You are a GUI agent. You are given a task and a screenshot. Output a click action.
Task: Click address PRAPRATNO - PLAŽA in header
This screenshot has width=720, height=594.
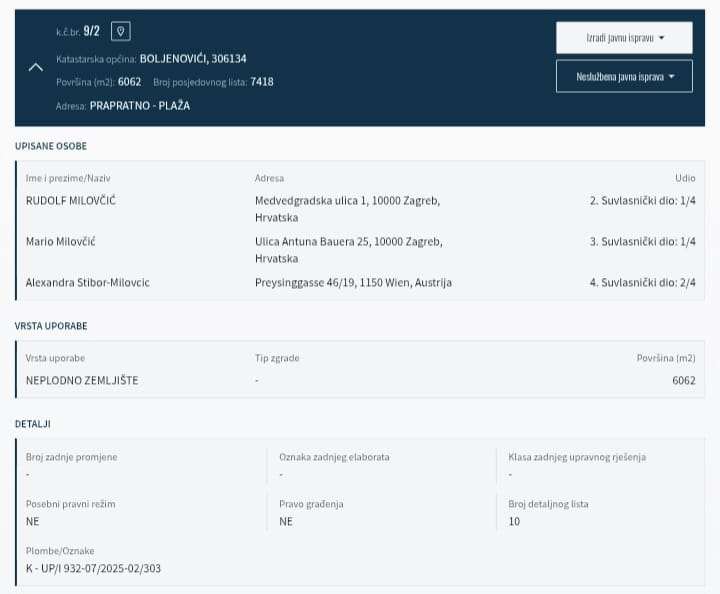click(x=140, y=106)
